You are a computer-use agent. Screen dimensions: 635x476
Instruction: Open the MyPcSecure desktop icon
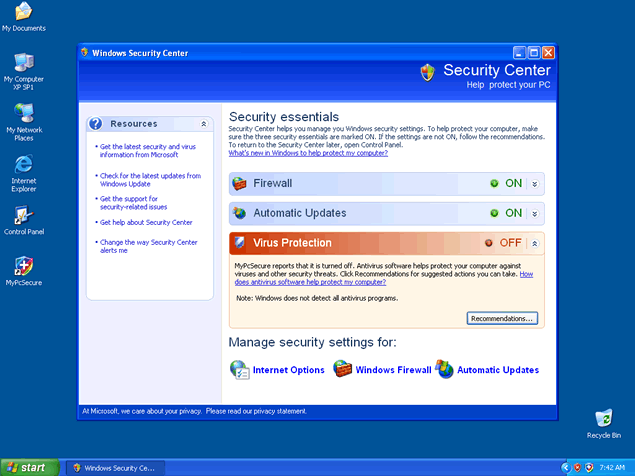coord(23,266)
